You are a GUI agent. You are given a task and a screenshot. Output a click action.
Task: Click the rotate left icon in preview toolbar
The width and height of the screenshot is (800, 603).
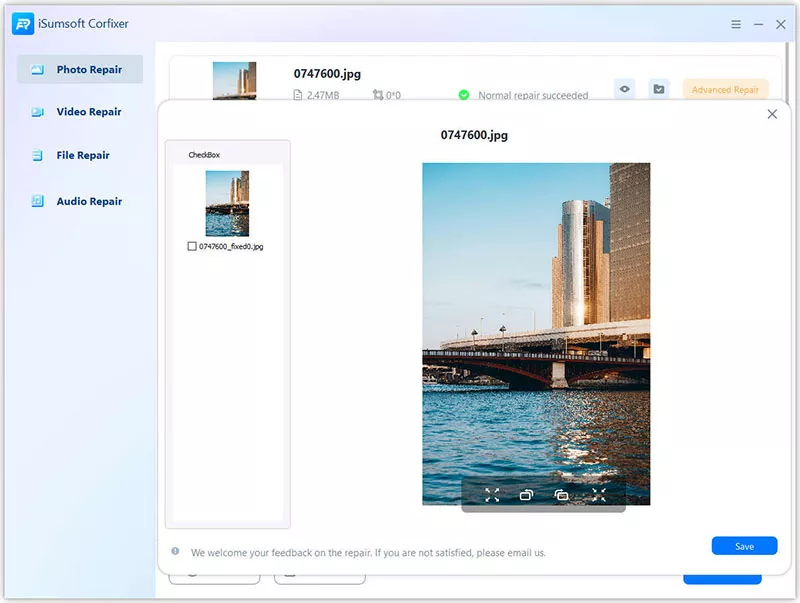tap(527, 495)
